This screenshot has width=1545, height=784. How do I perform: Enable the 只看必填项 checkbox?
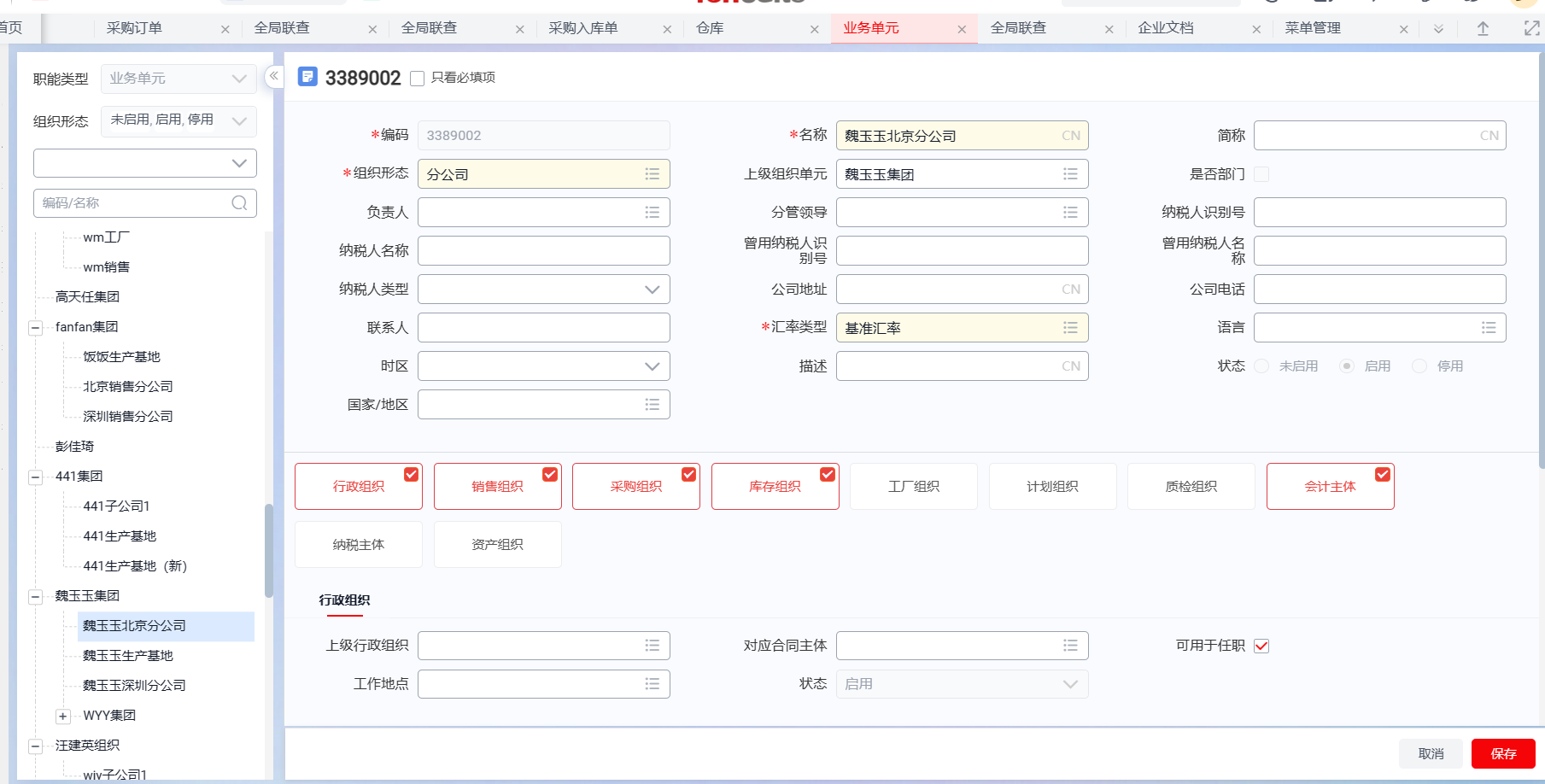pos(417,78)
